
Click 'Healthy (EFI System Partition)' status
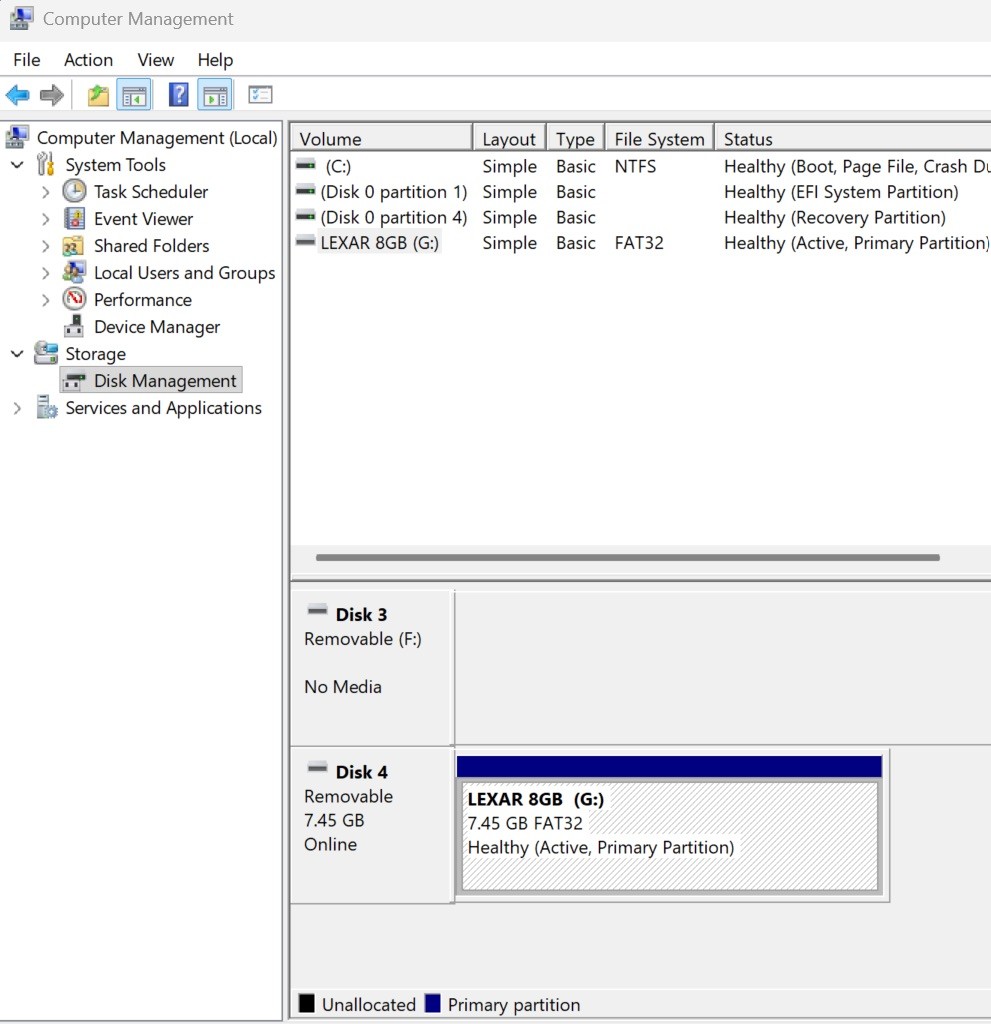pos(841,191)
